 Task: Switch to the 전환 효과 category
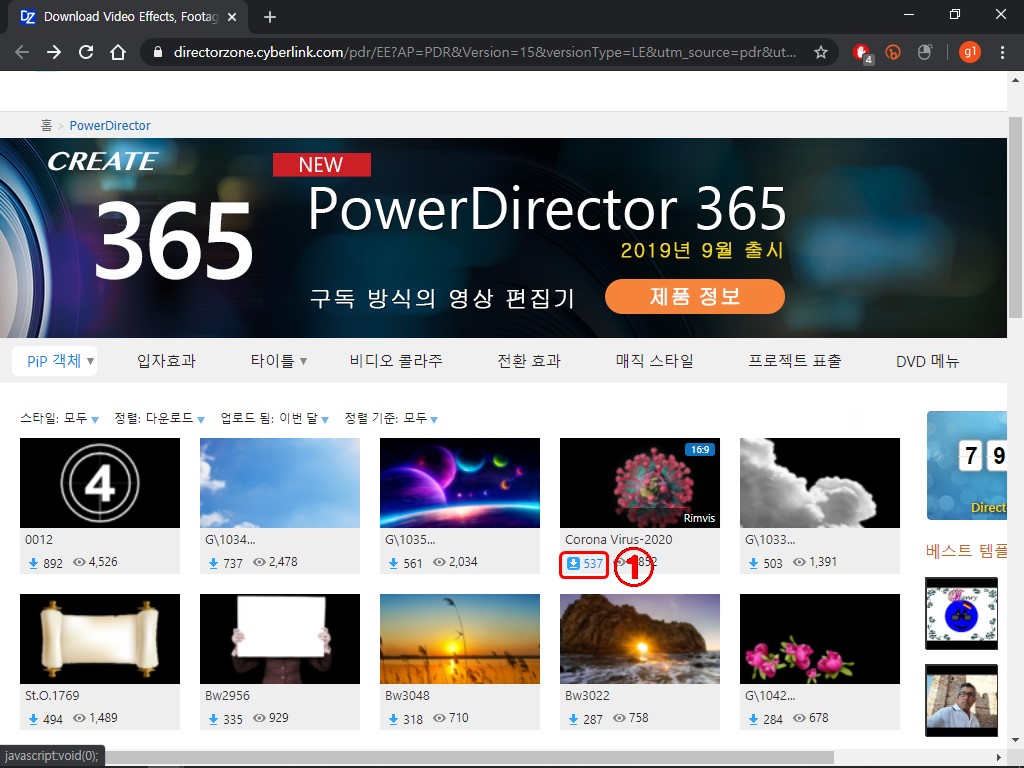coord(529,361)
